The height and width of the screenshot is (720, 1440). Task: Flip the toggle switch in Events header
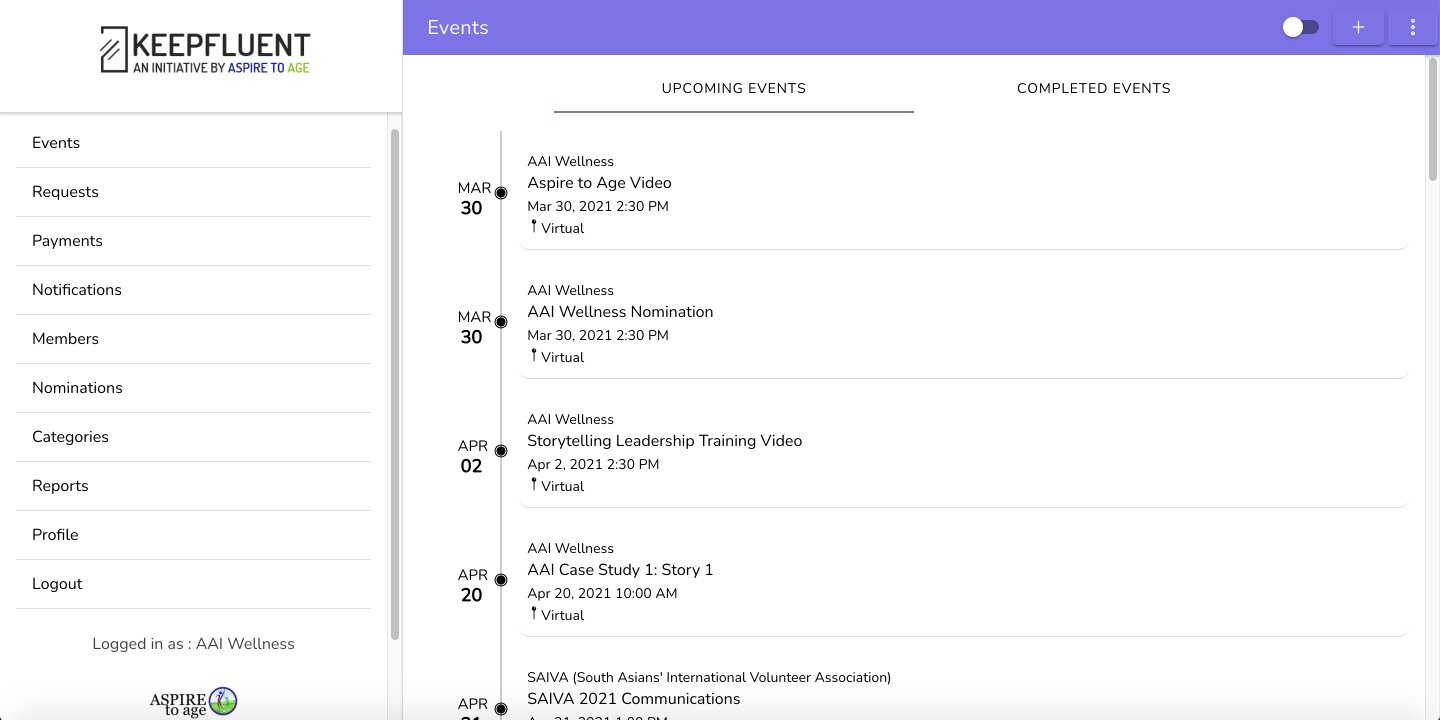1301,28
